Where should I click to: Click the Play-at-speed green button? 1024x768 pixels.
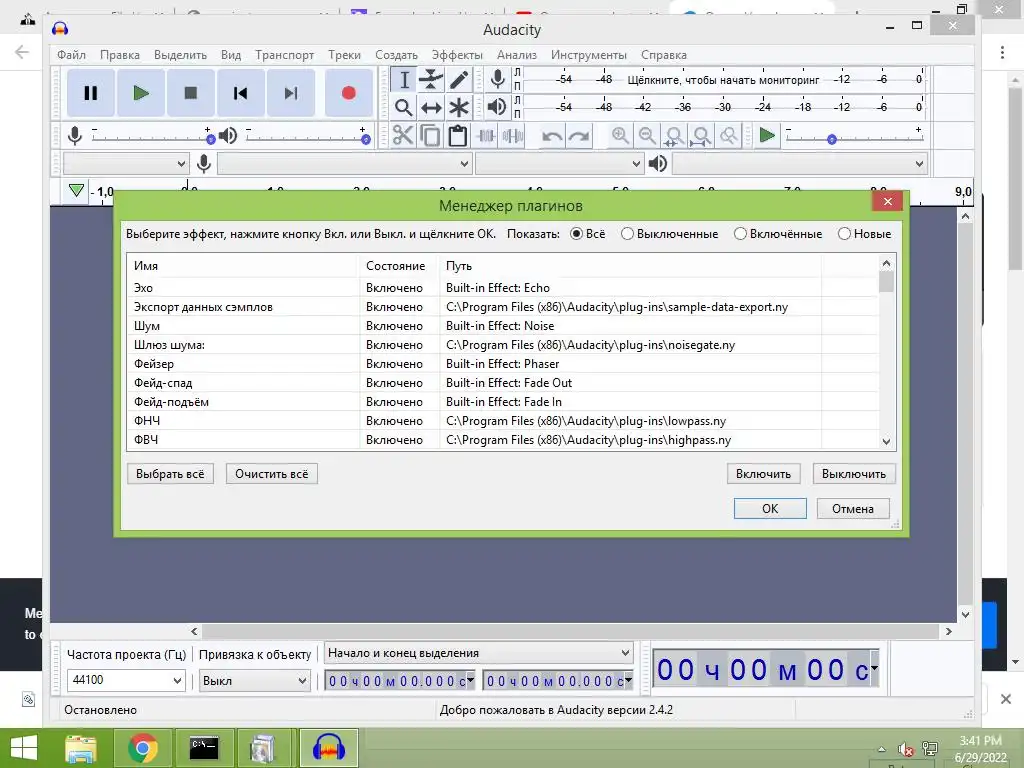[x=767, y=136]
